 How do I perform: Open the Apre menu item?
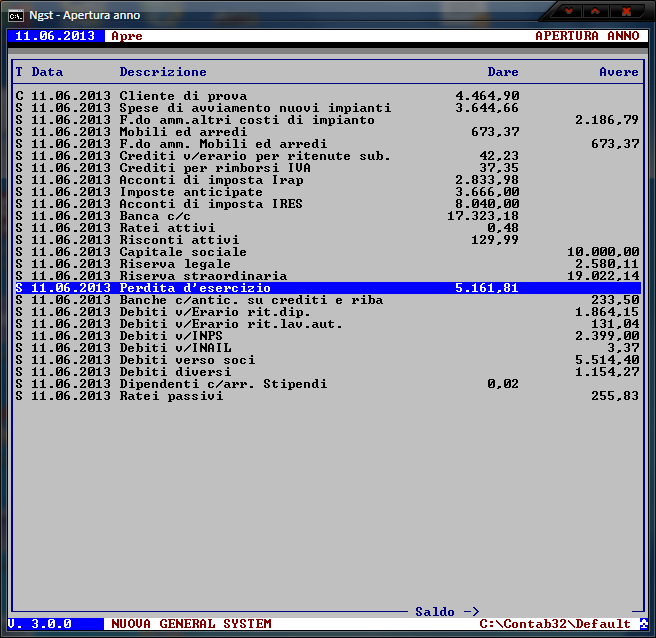coord(127,36)
